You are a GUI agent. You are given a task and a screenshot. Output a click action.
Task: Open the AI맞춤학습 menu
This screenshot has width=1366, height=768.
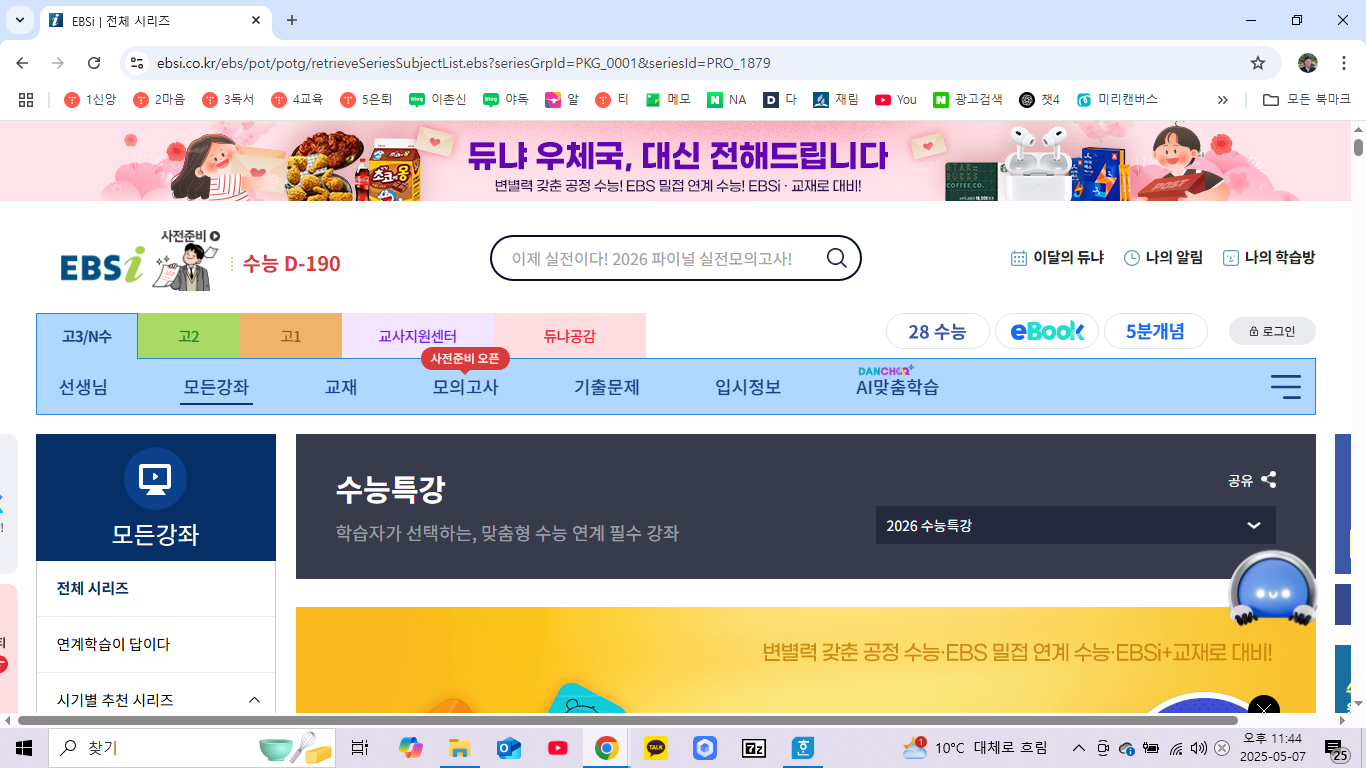point(897,387)
